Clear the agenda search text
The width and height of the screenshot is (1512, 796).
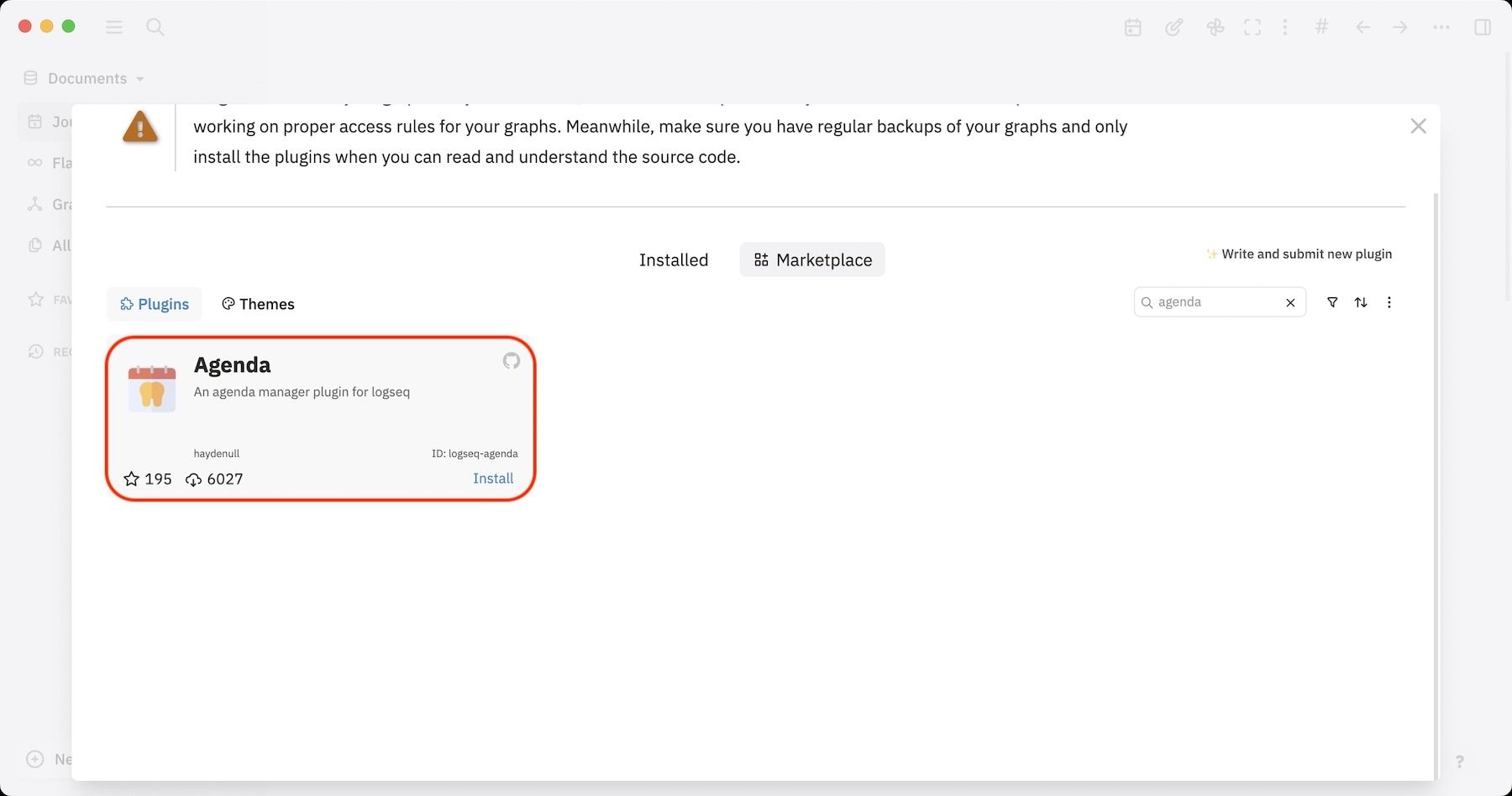[1290, 303]
